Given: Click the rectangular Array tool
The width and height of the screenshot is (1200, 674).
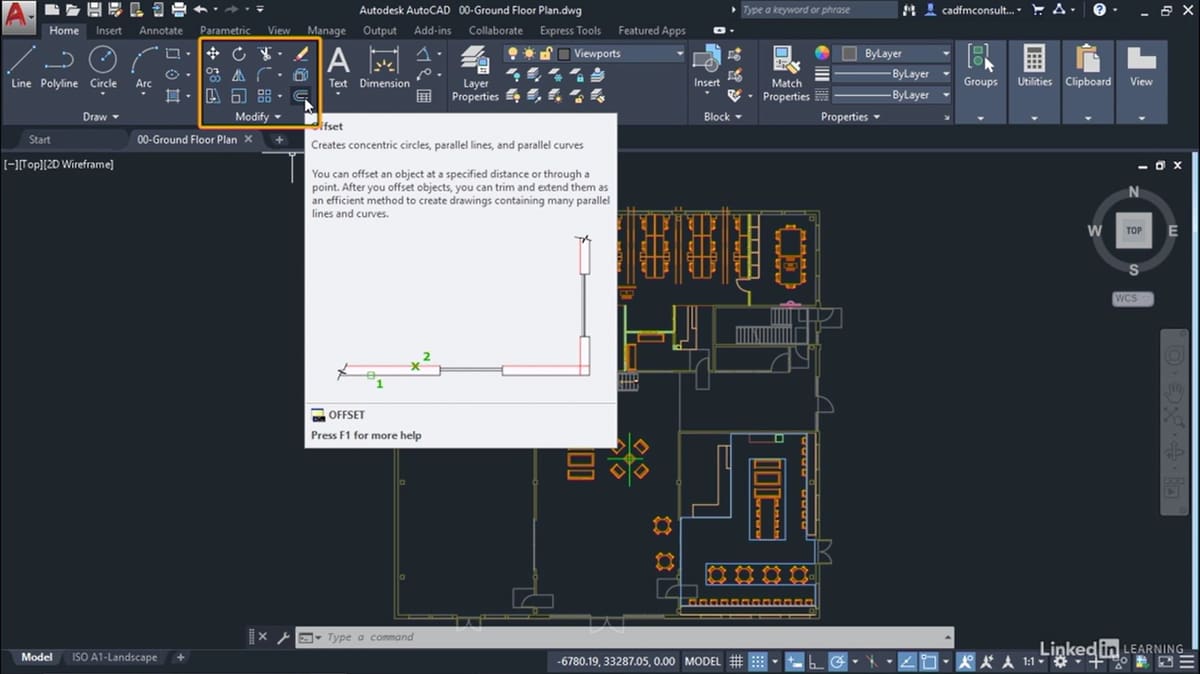Looking at the screenshot, I should click(x=265, y=96).
